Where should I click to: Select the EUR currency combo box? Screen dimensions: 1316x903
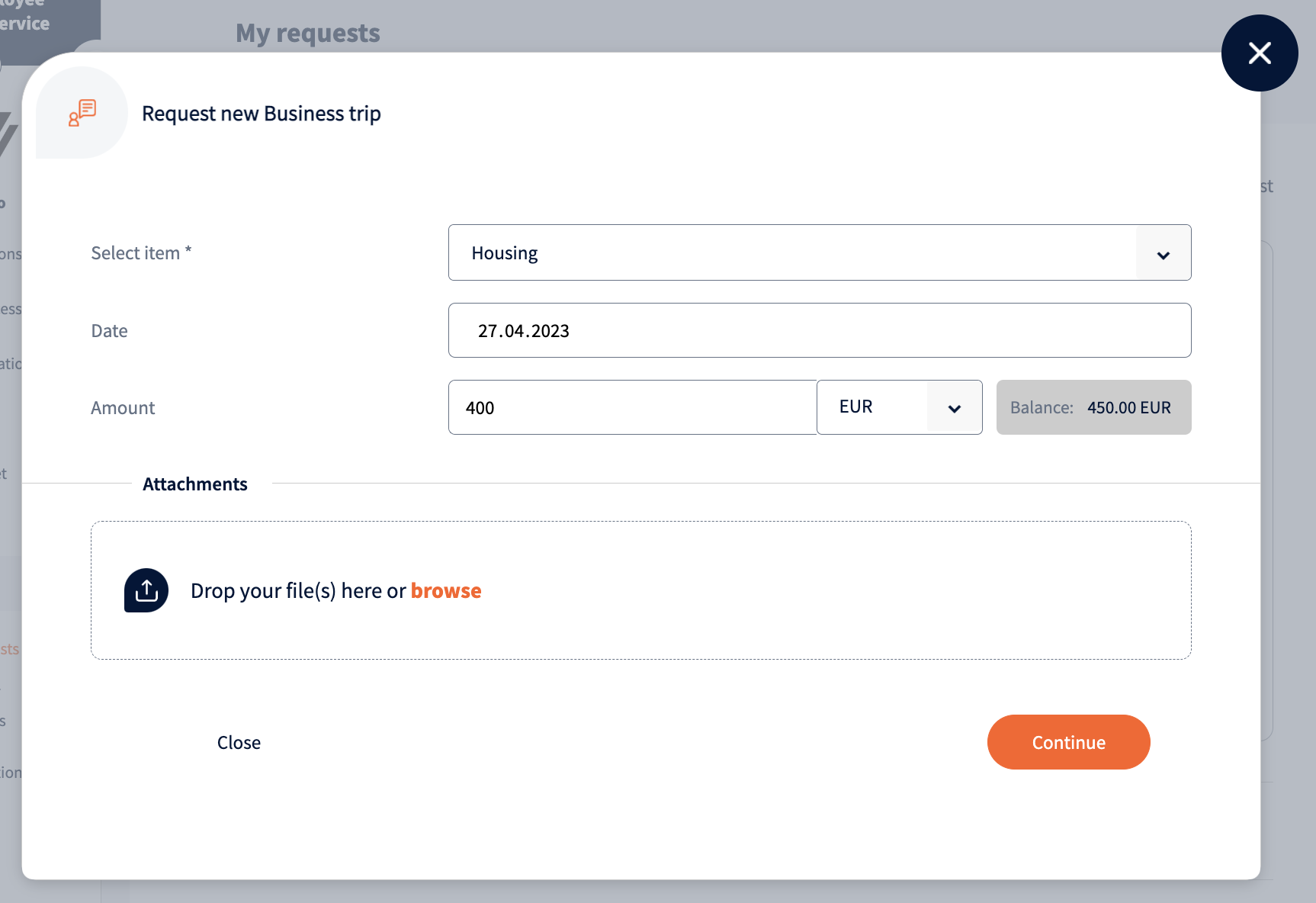[x=873, y=407]
